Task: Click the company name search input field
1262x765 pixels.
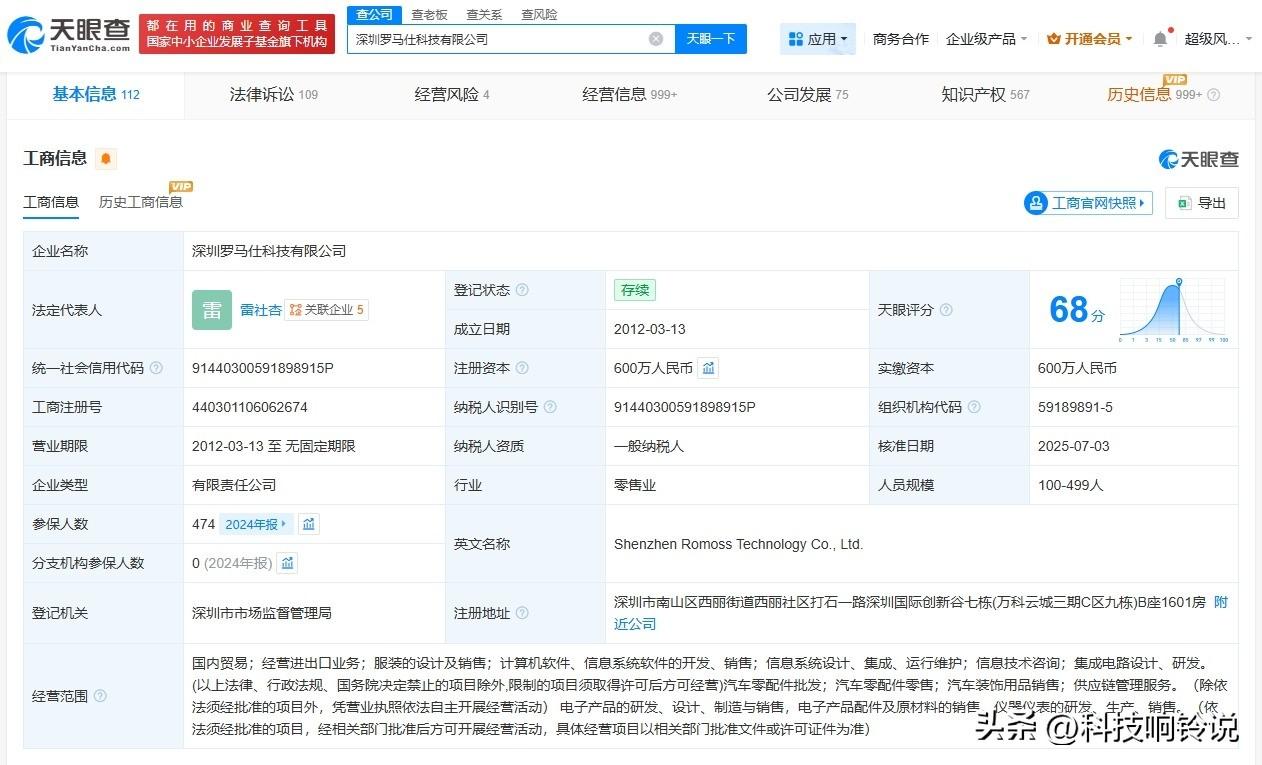Action: click(x=500, y=39)
